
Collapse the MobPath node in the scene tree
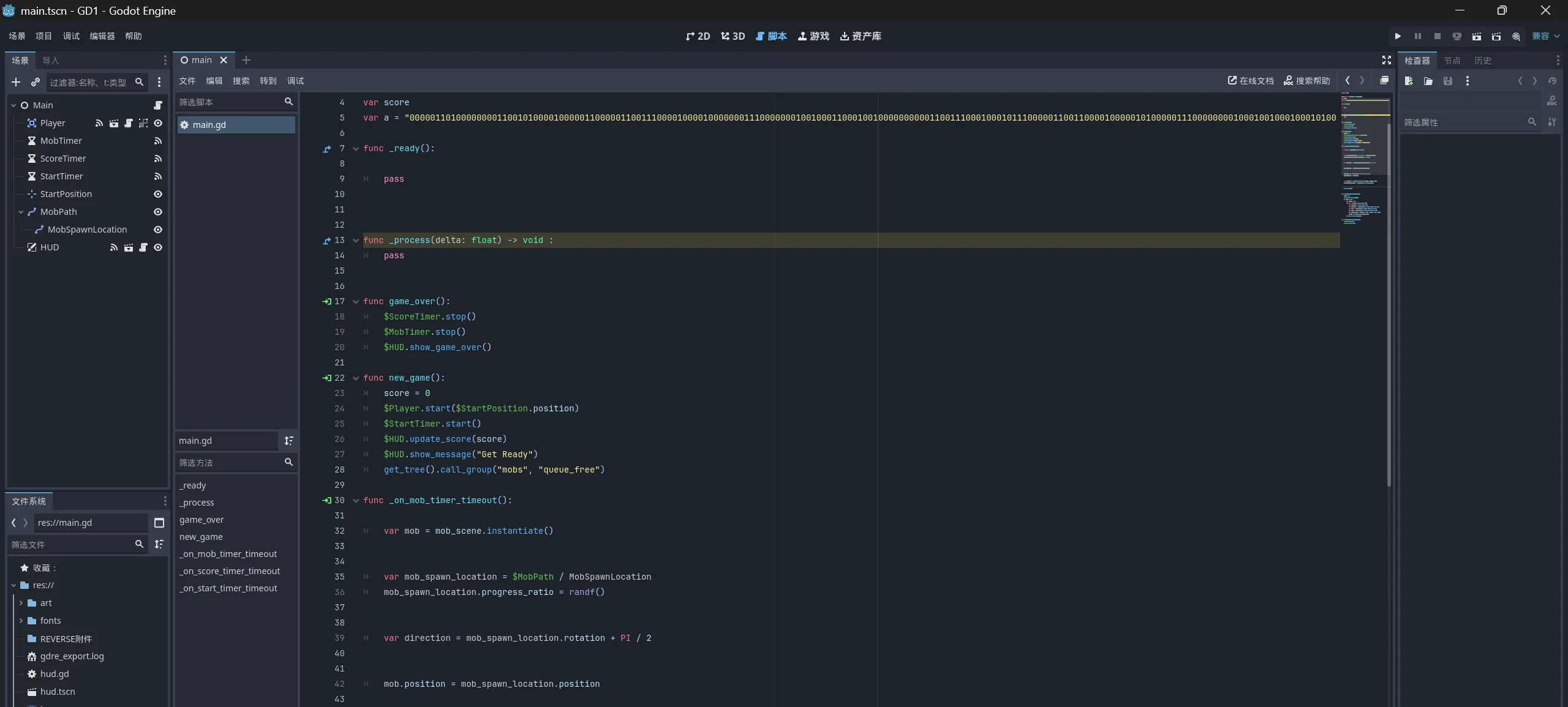[x=21, y=212]
